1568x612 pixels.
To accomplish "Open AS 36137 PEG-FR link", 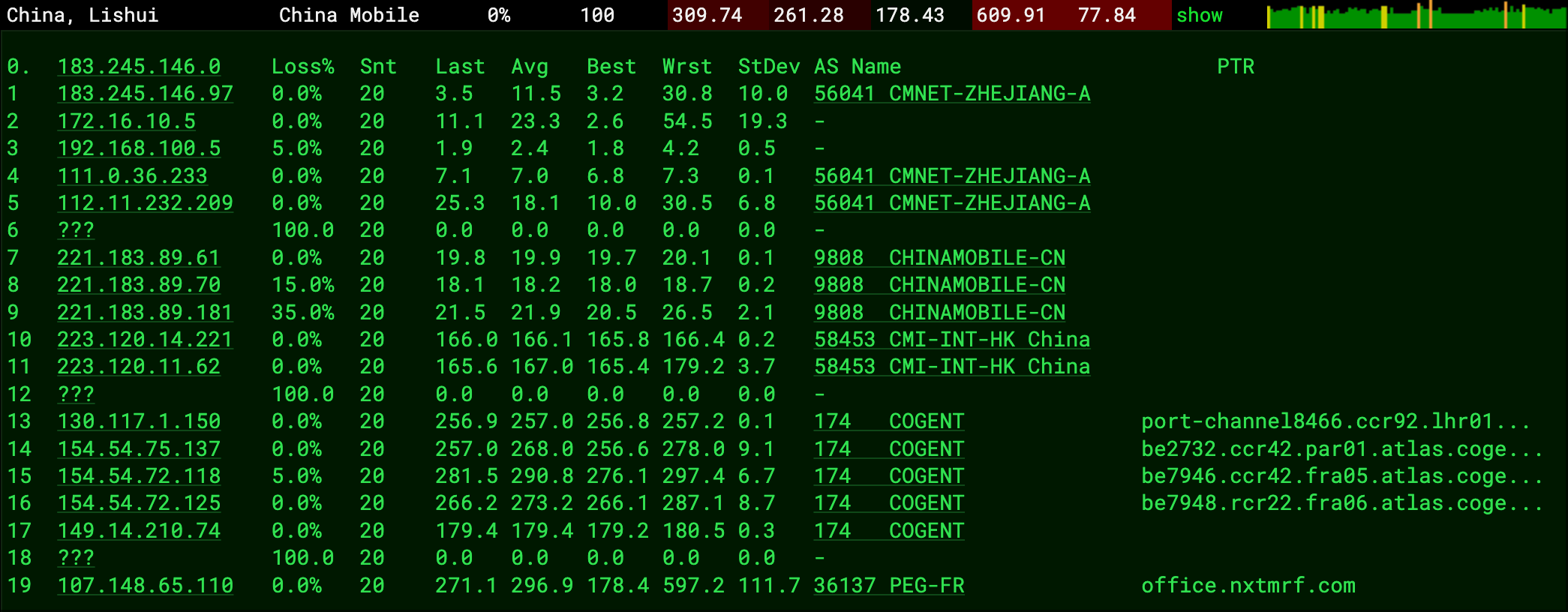I will click(x=889, y=586).
